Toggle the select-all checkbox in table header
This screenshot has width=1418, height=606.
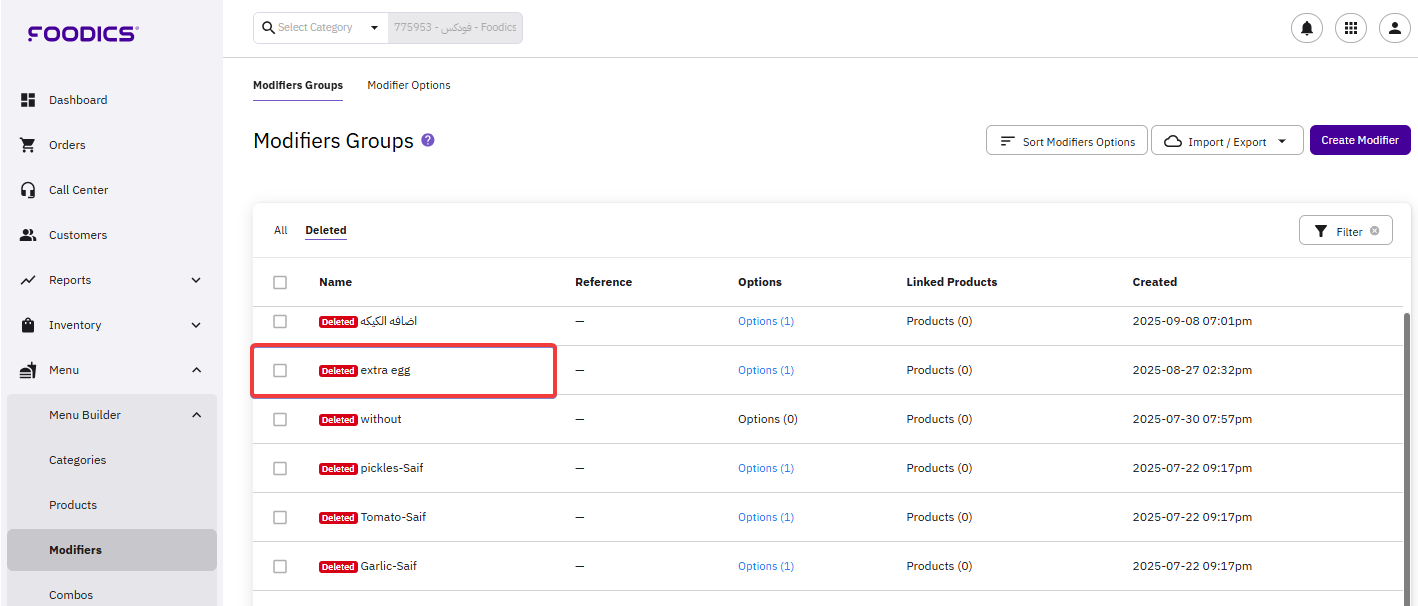click(280, 283)
